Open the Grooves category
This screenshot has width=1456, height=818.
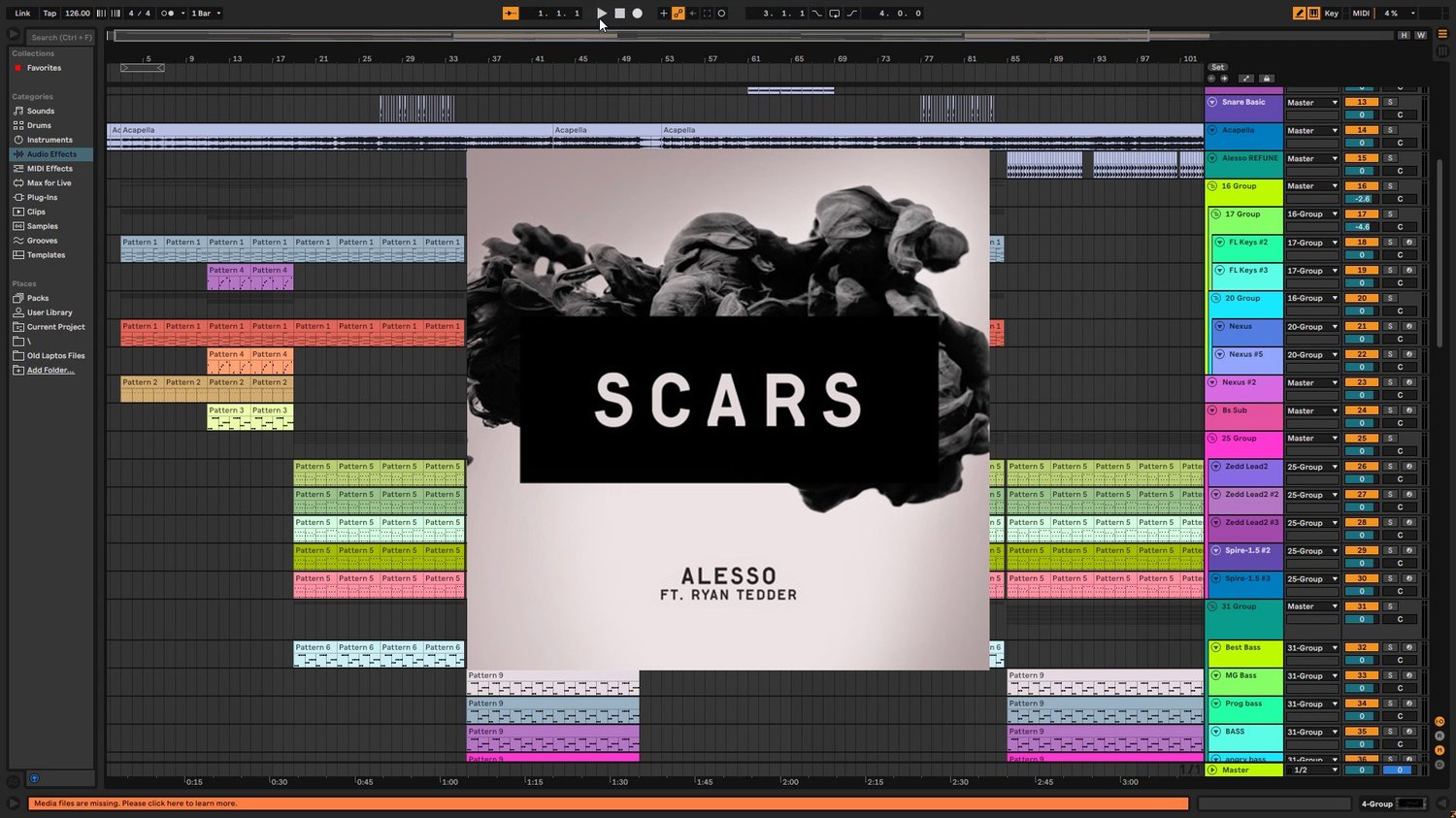click(x=42, y=241)
